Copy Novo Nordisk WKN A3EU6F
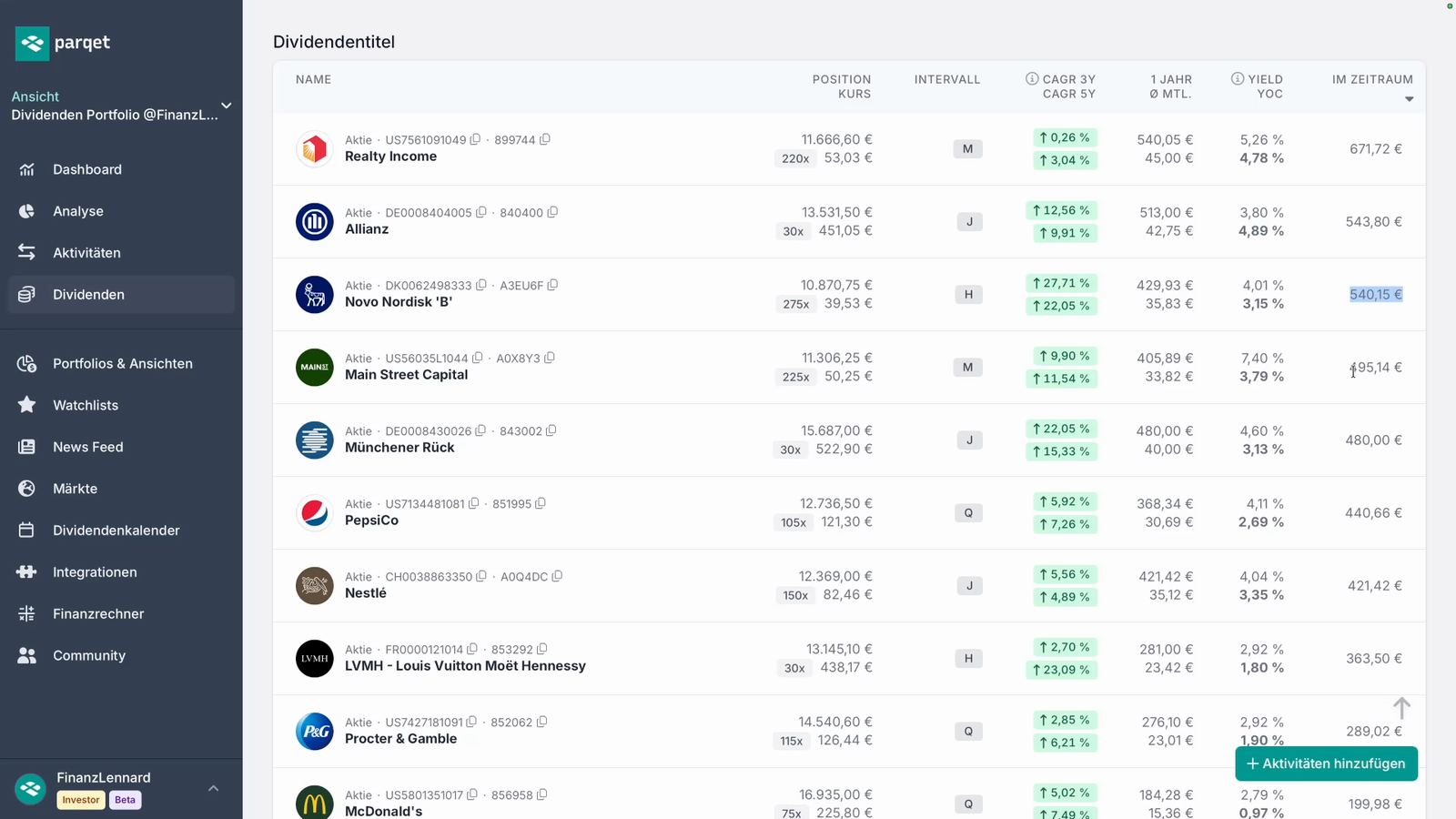The height and width of the screenshot is (819, 1456). pyautogui.click(x=552, y=285)
